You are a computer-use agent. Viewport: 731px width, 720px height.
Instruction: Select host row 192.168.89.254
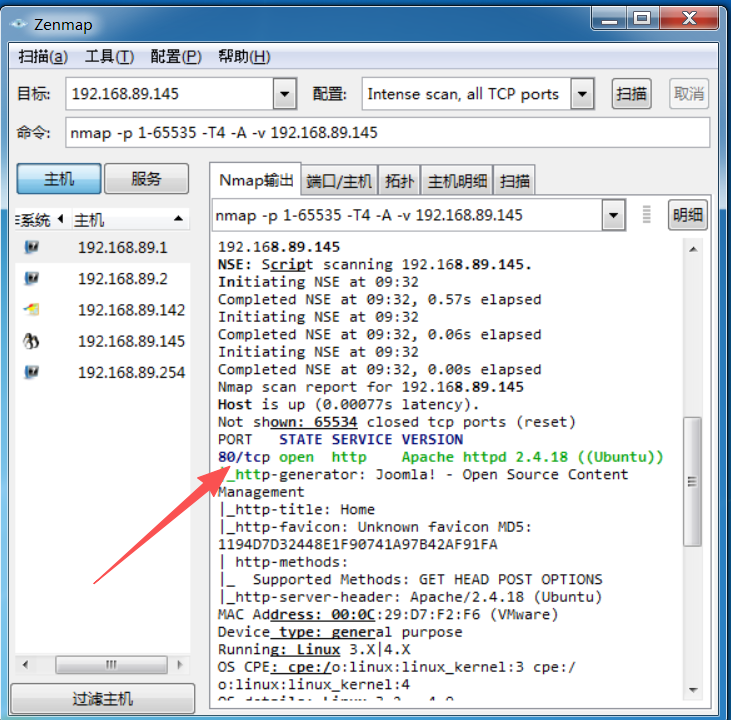point(103,372)
